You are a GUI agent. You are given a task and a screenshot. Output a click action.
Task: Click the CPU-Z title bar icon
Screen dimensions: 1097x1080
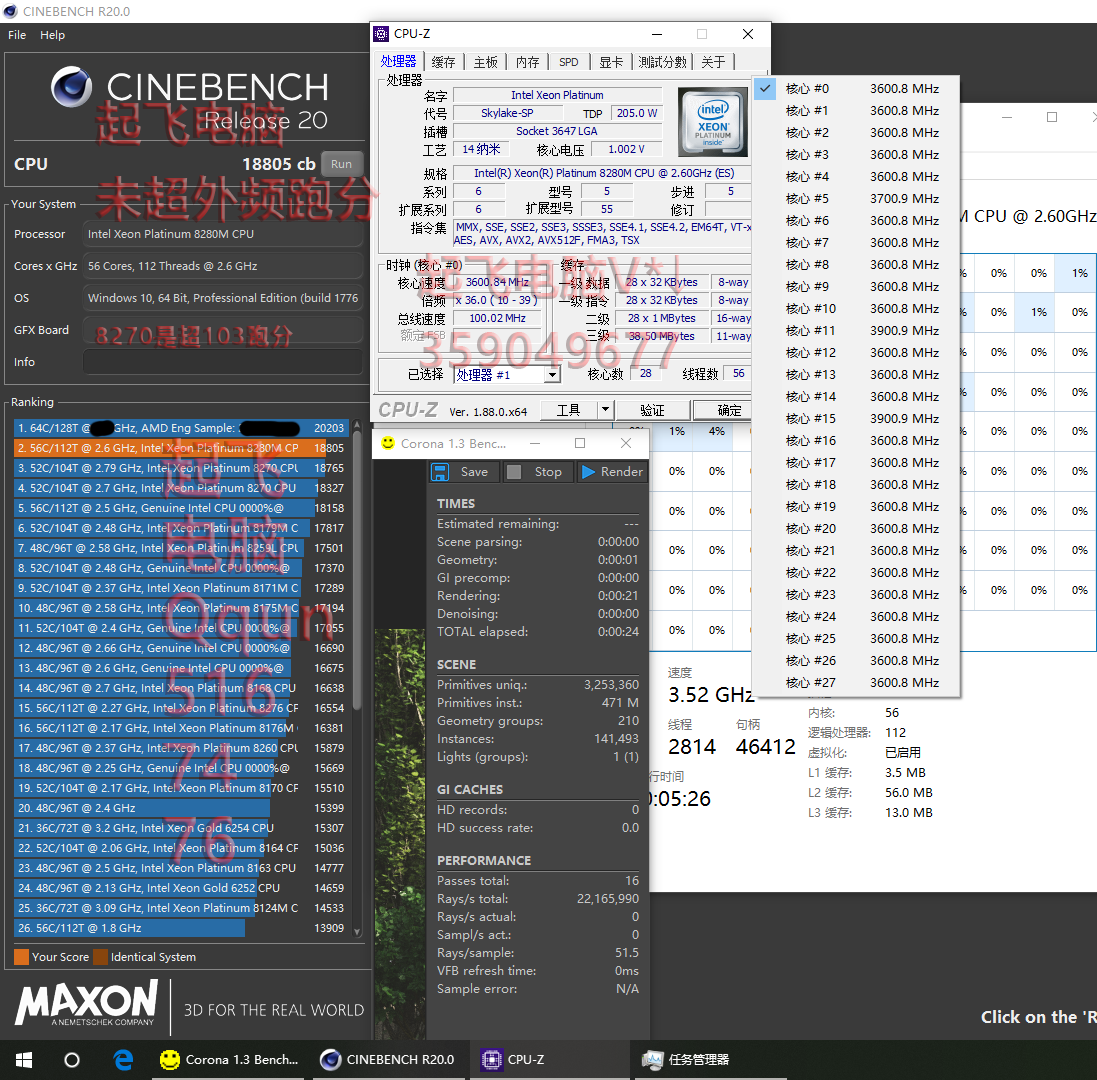[x=381, y=34]
